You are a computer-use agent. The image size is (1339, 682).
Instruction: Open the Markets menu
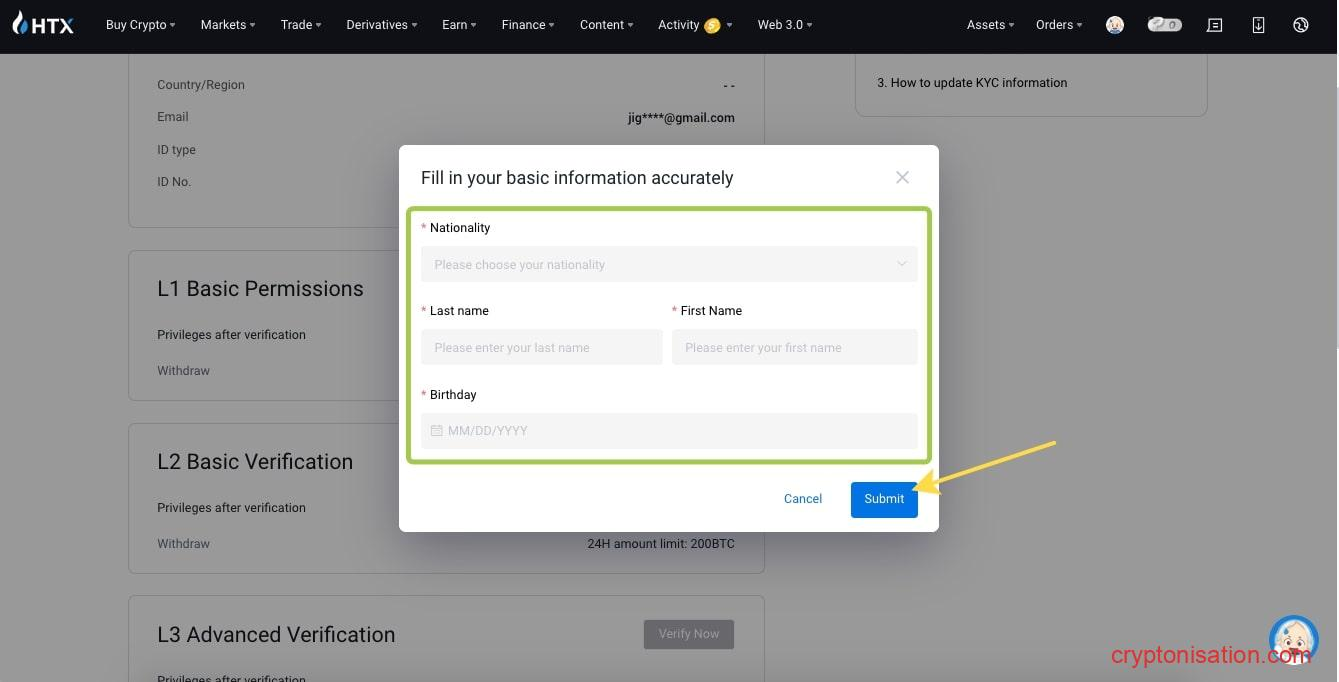point(227,25)
